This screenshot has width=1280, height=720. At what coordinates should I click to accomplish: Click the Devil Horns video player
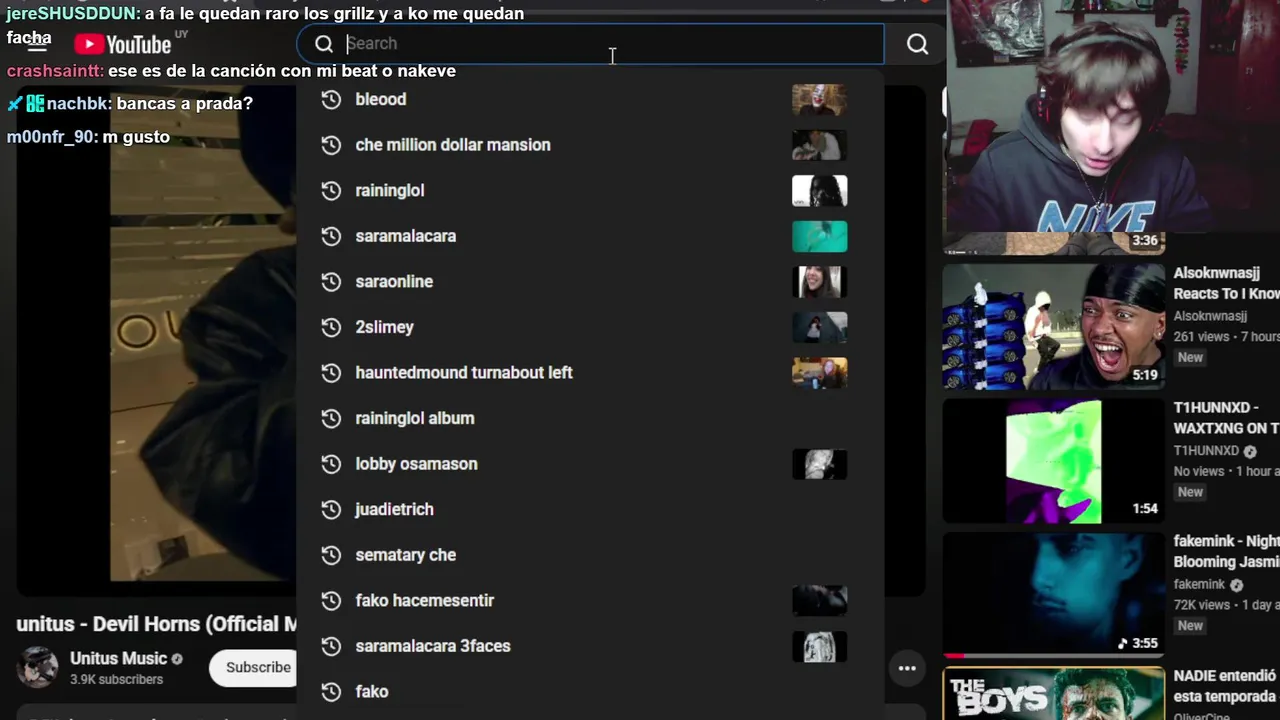pos(156,340)
